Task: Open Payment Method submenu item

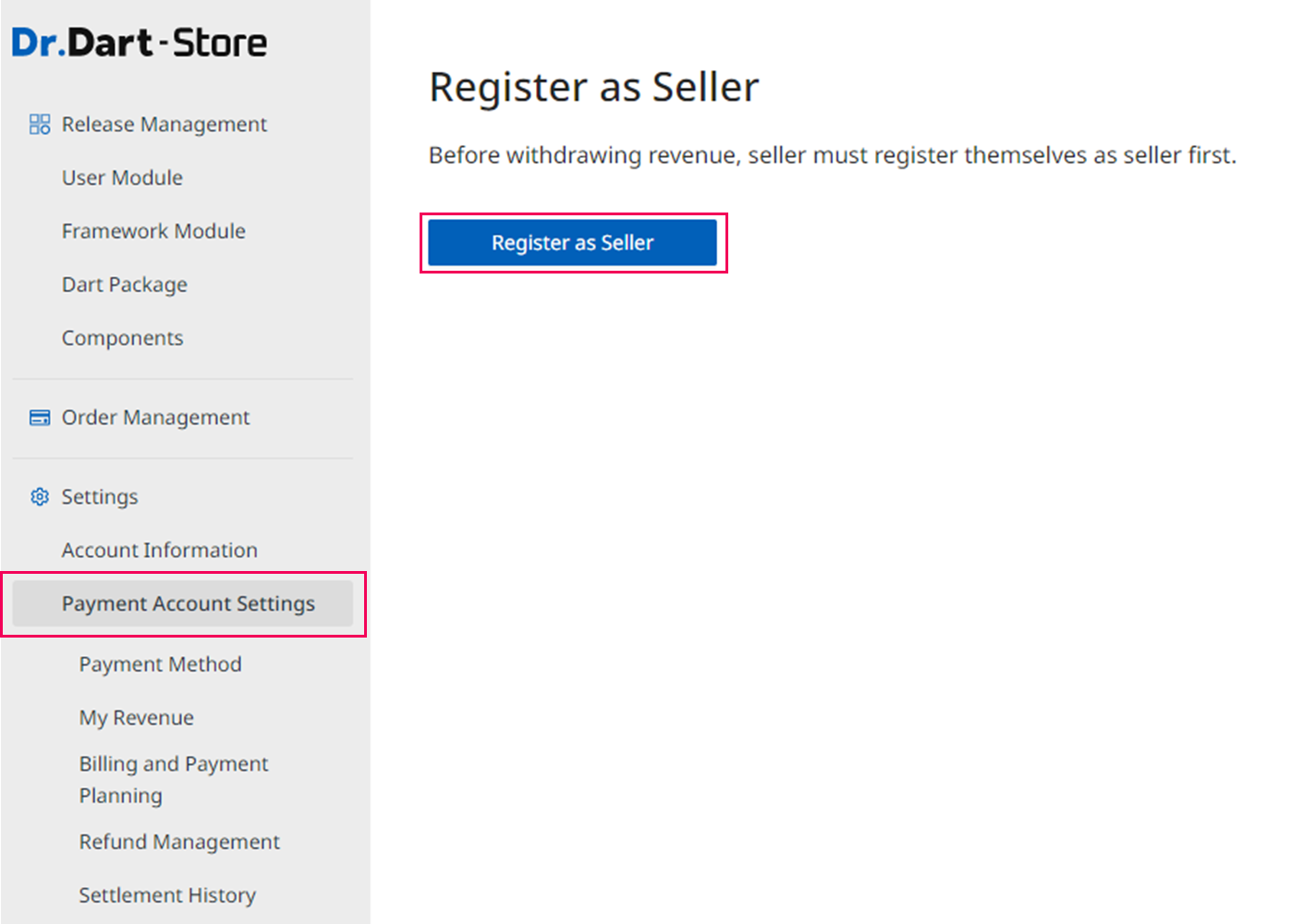Action: point(160,664)
